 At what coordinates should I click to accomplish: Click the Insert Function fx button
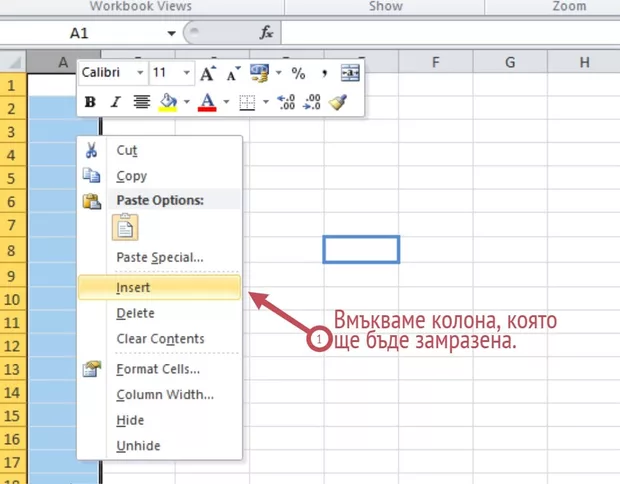click(266, 33)
